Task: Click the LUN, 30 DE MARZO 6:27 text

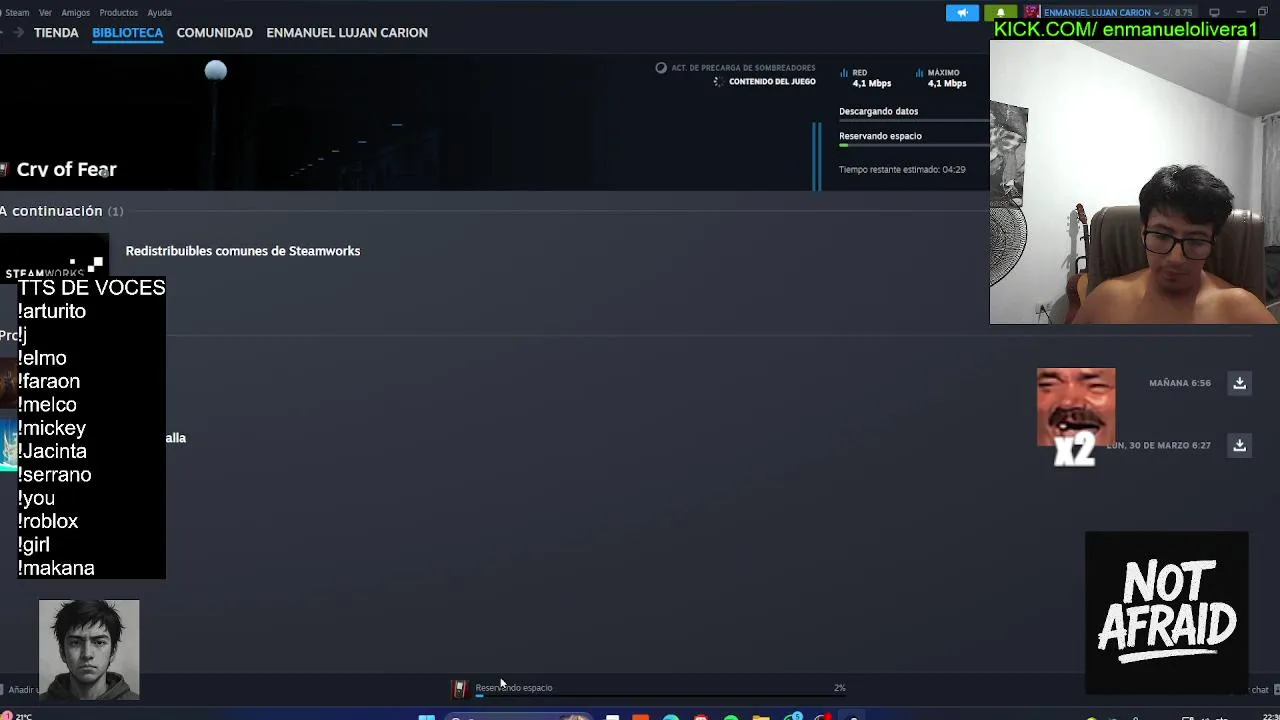Action: 1158,445
